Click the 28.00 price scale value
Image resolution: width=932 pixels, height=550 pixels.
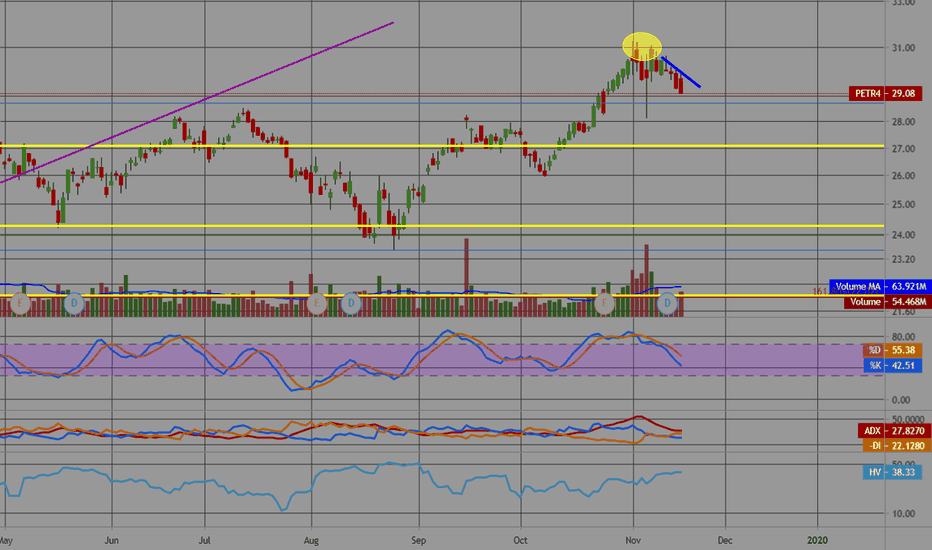pos(903,122)
